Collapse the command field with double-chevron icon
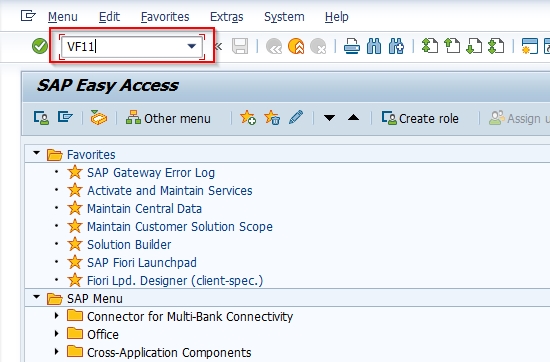 [218, 46]
